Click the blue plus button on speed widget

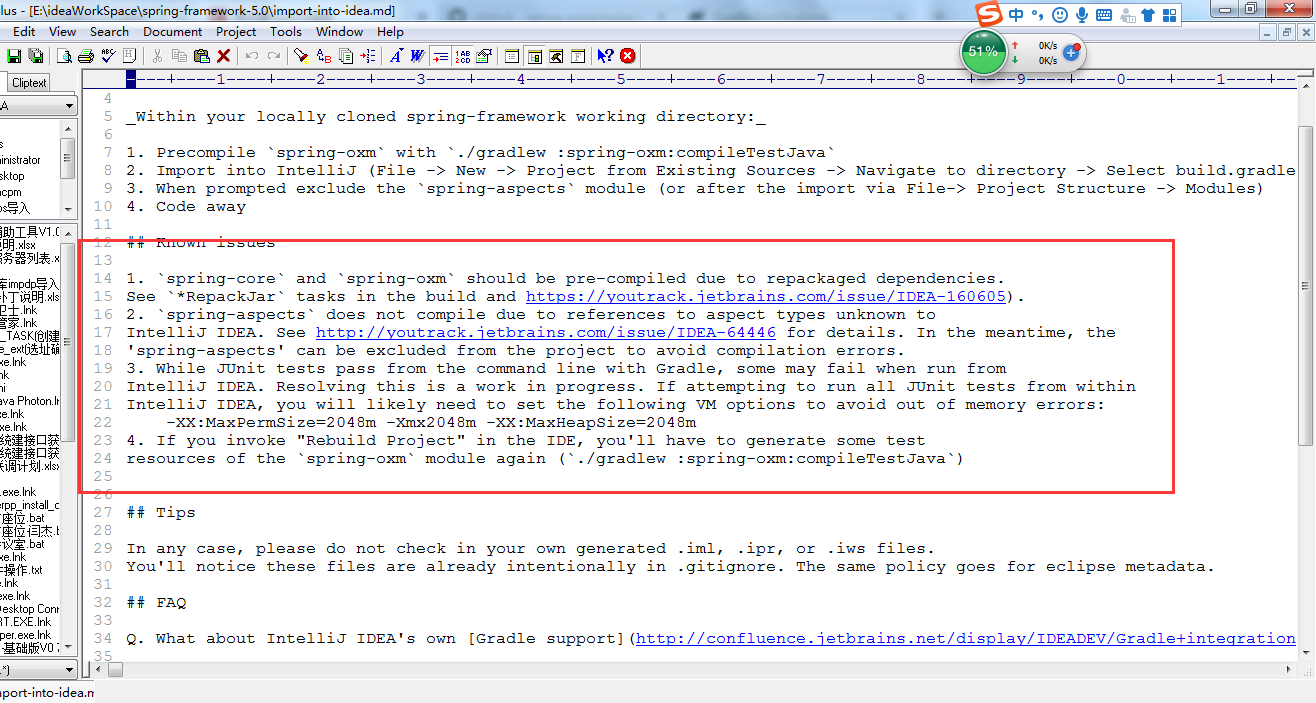(1071, 52)
